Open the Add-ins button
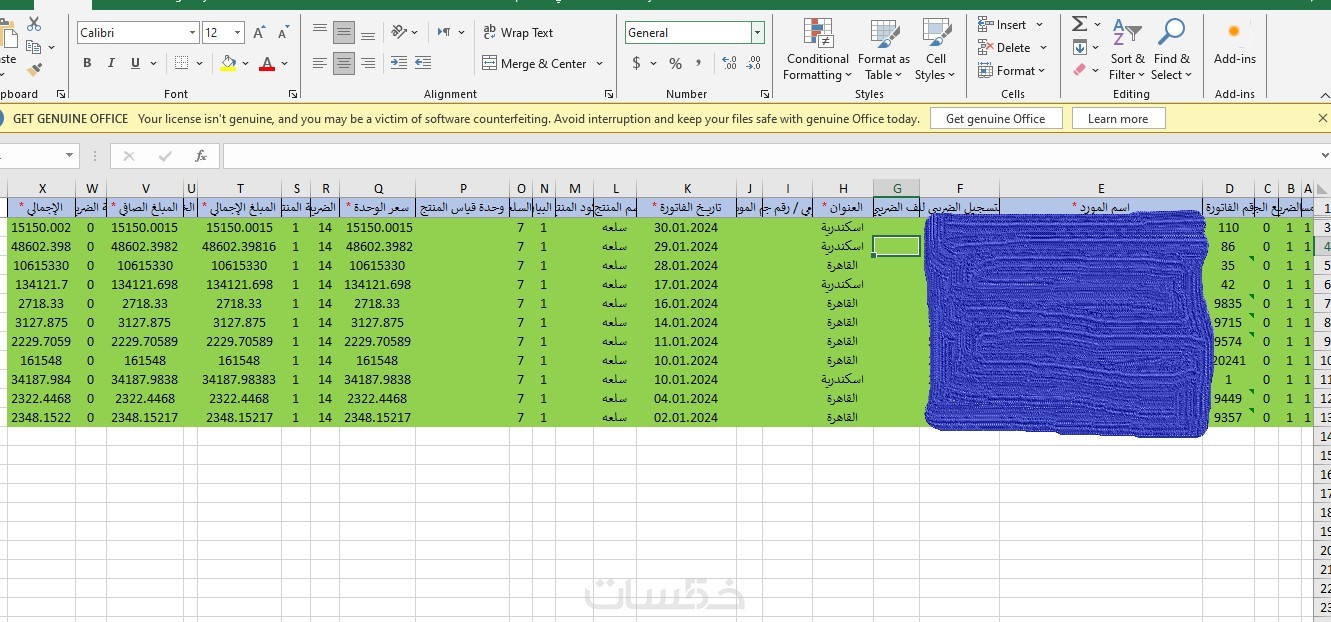 tap(1235, 45)
